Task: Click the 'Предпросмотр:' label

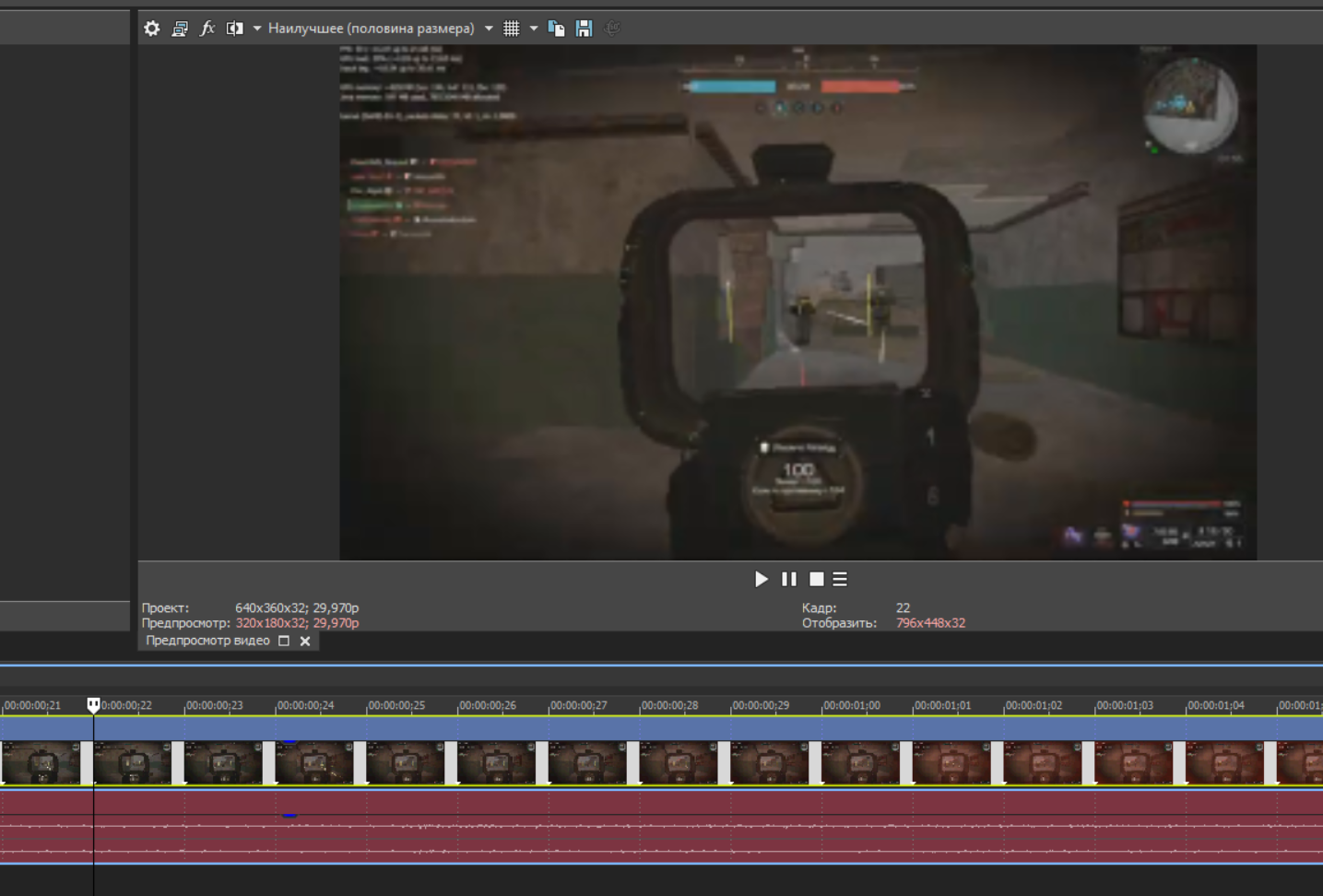Action: coord(186,623)
